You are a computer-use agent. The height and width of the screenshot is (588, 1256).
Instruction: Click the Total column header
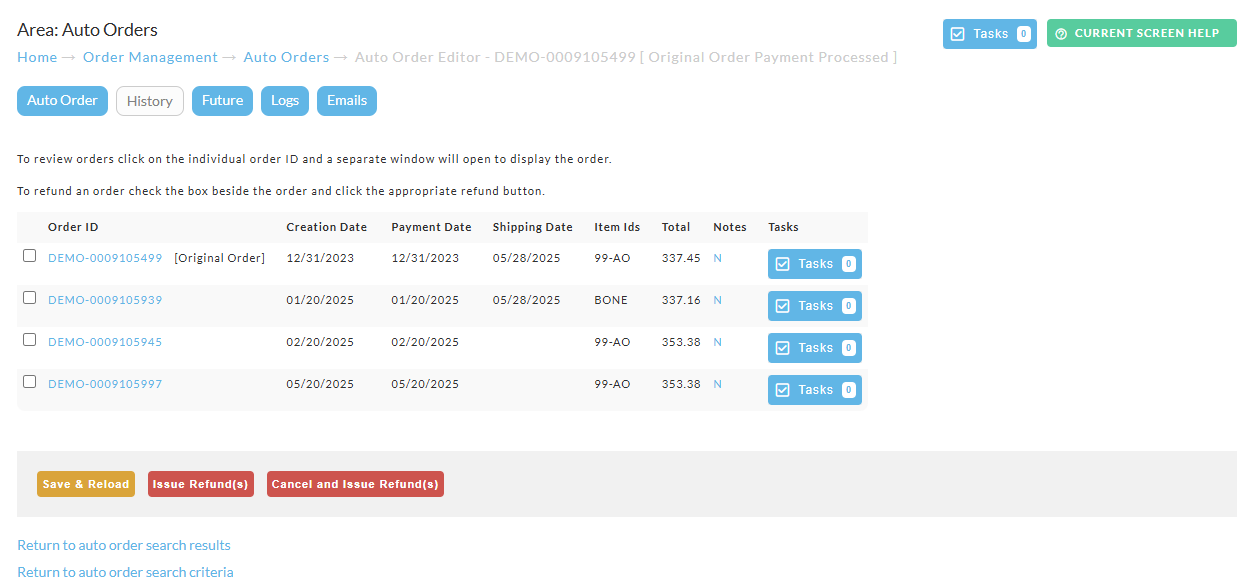(x=676, y=227)
